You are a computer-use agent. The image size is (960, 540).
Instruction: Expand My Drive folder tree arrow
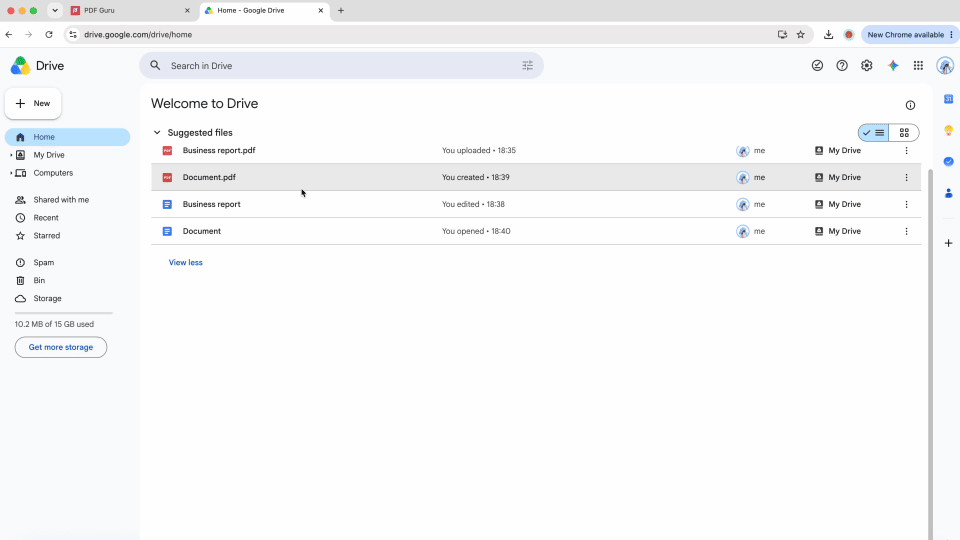click(x=11, y=156)
